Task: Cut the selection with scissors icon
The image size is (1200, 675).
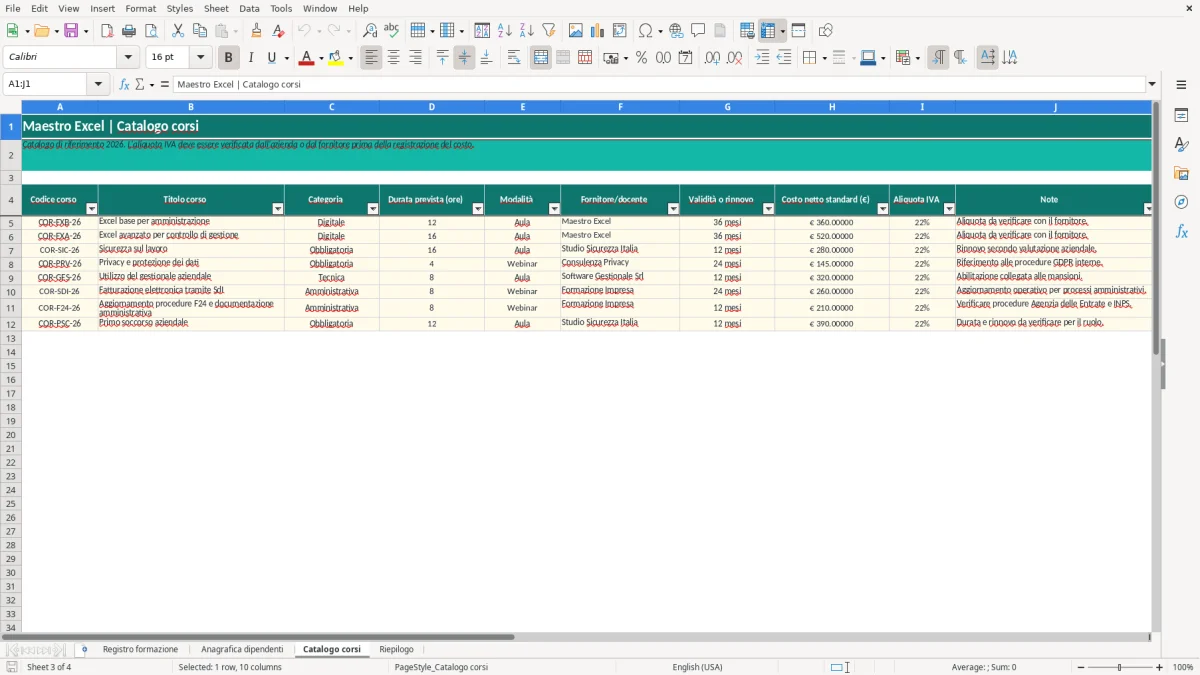Action: pyautogui.click(x=178, y=31)
